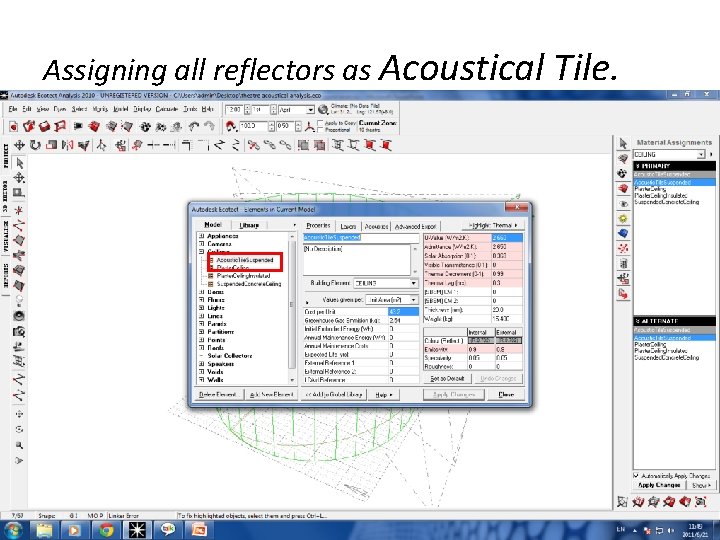The height and width of the screenshot is (540, 720).
Task: Click the globe climate data icon
Action: (x=323, y=109)
